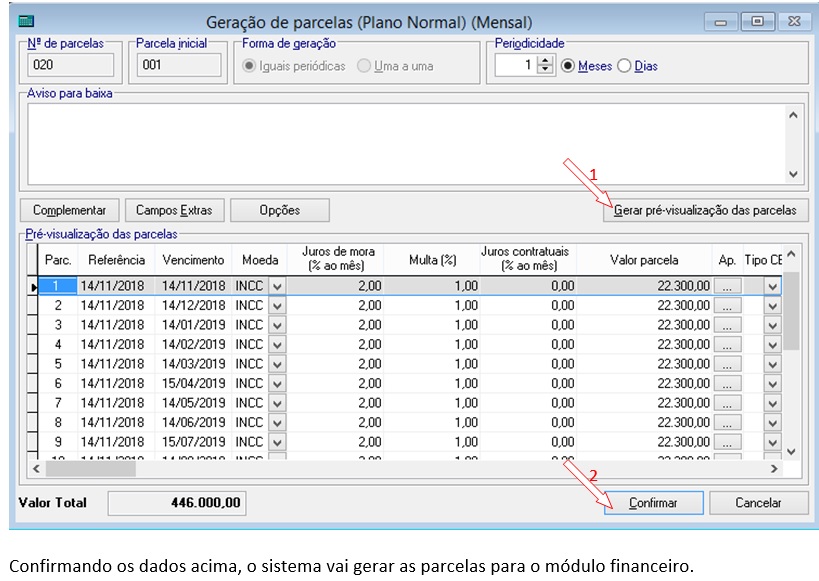
Task: Click the Valor parcela column header
Action: coord(644,260)
